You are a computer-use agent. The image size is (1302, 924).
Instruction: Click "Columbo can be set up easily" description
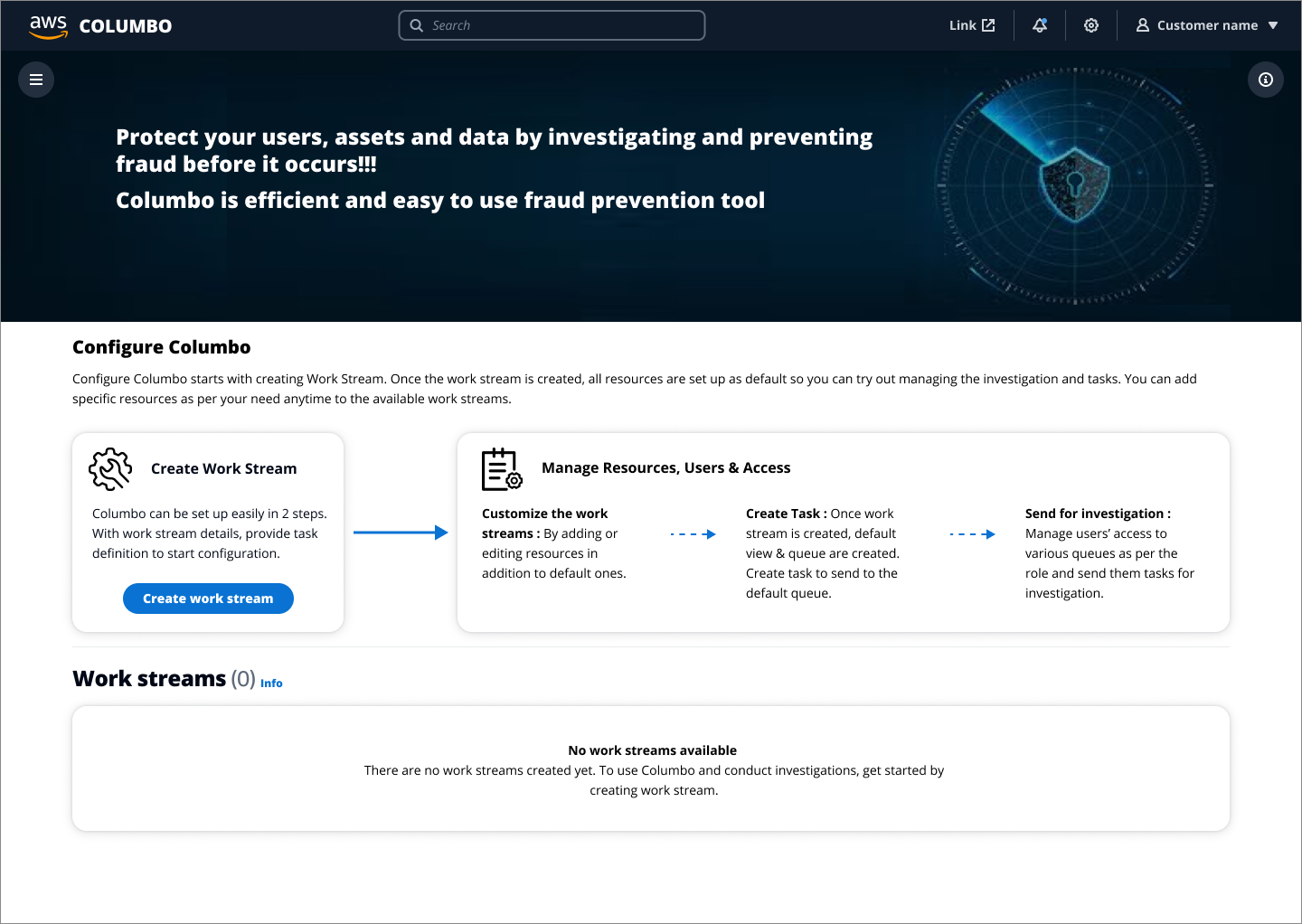pyautogui.click(x=210, y=533)
